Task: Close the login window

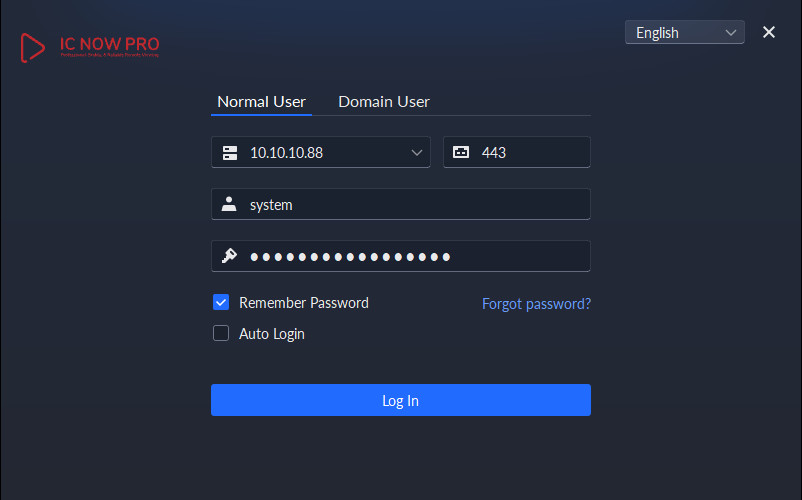Action: click(769, 32)
